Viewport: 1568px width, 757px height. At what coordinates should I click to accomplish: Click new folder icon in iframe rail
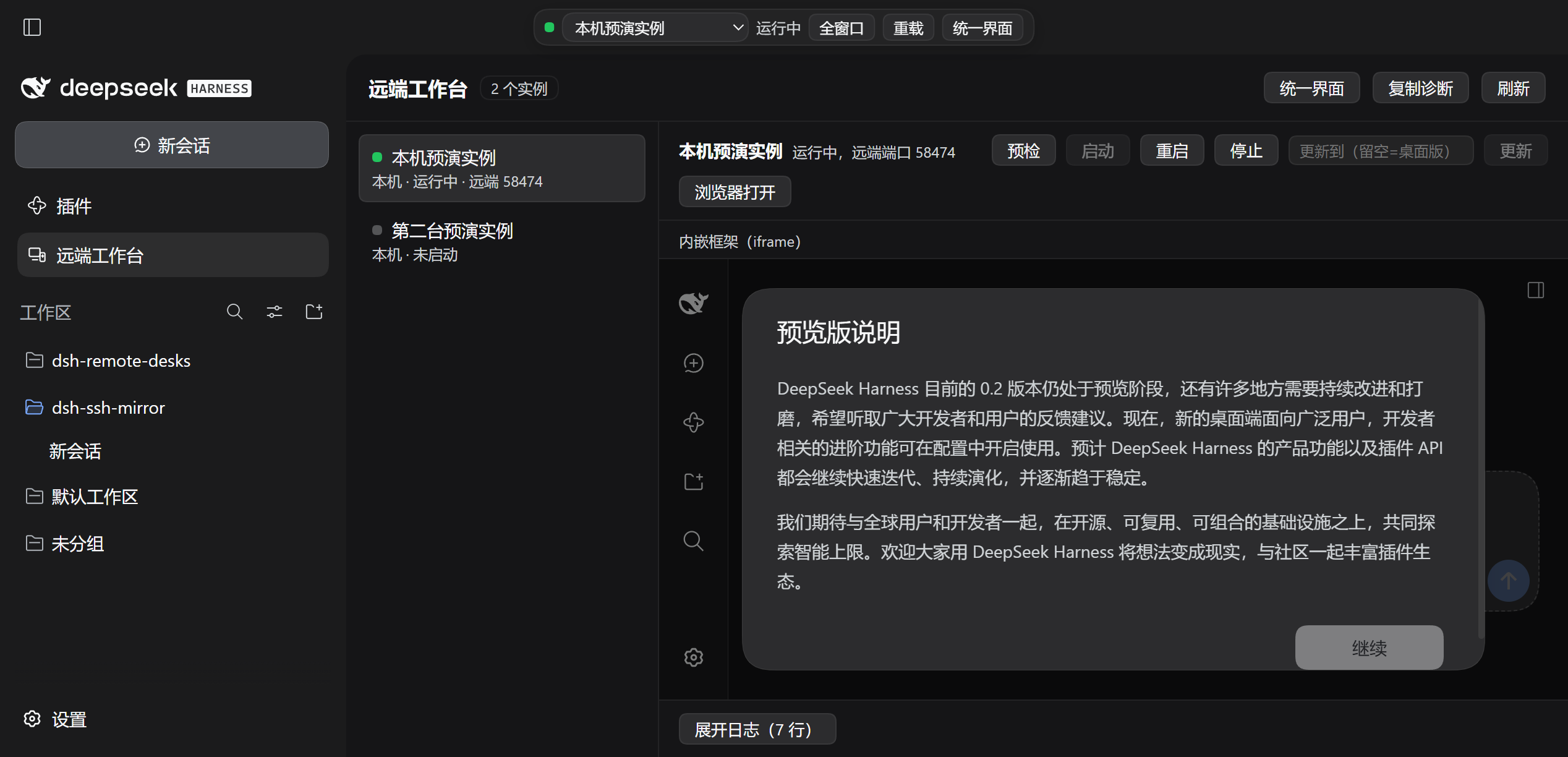[694, 482]
